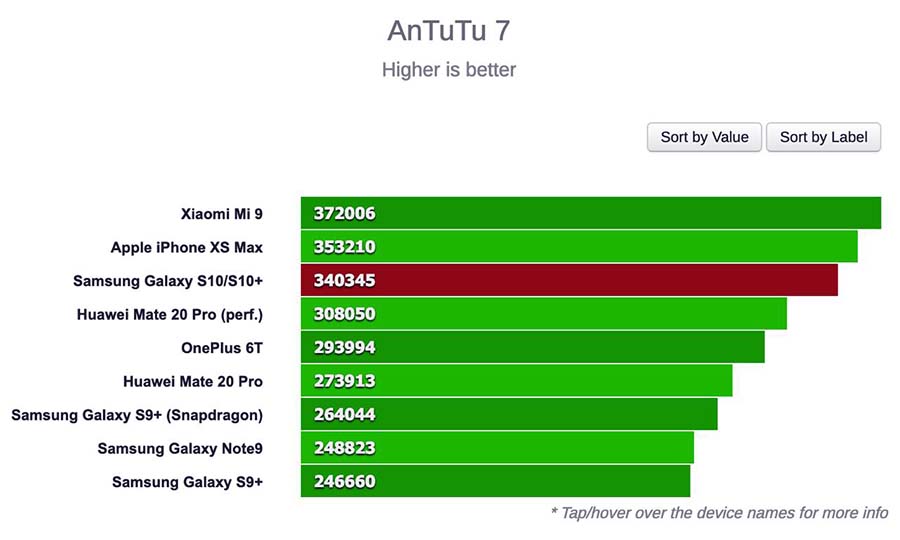
Task: Click the Samsung Galaxy Note9 label
Action: click(180, 448)
